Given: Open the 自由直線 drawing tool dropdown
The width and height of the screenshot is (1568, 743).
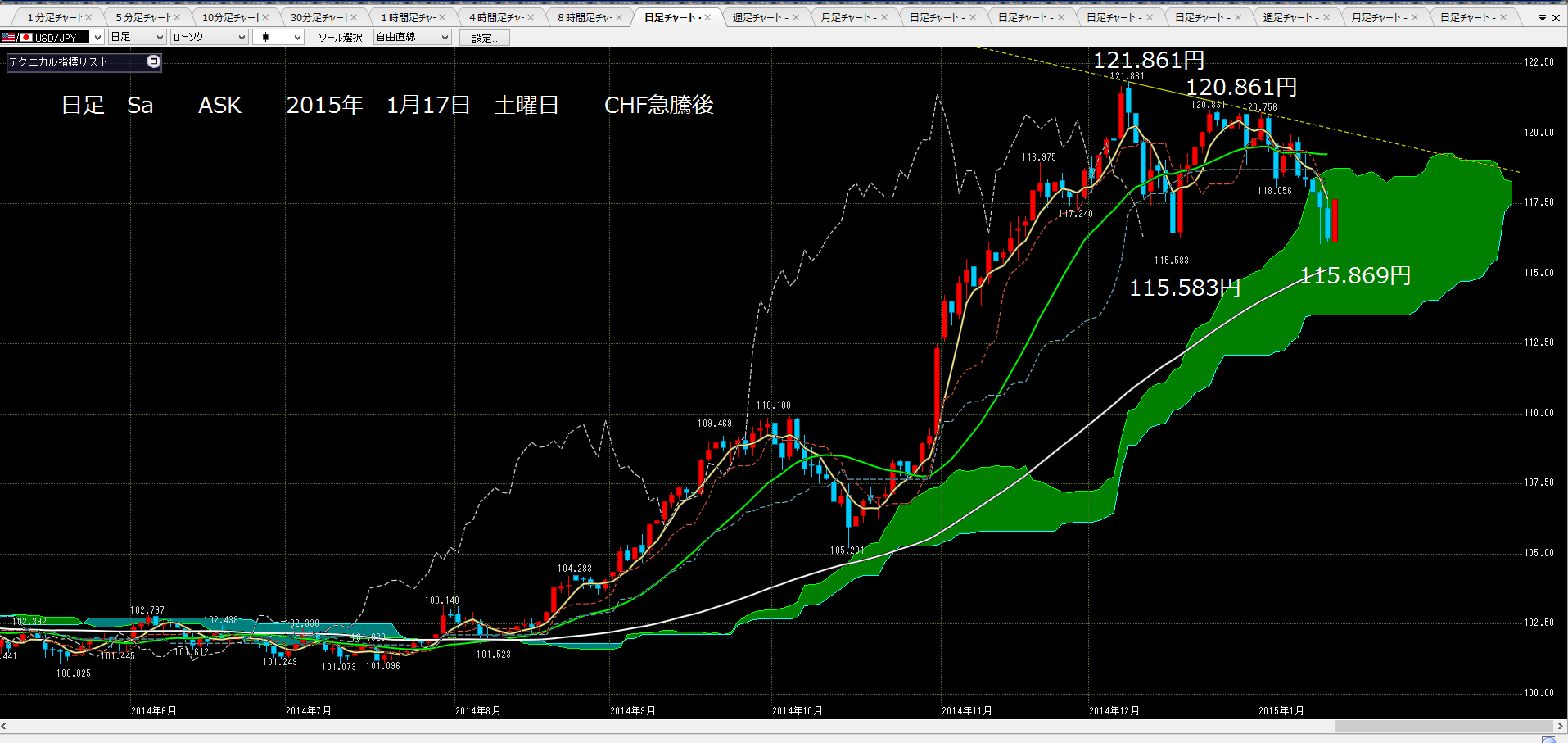Looking at the screenshot, I should pyautogui.click(x=445, y=37).
